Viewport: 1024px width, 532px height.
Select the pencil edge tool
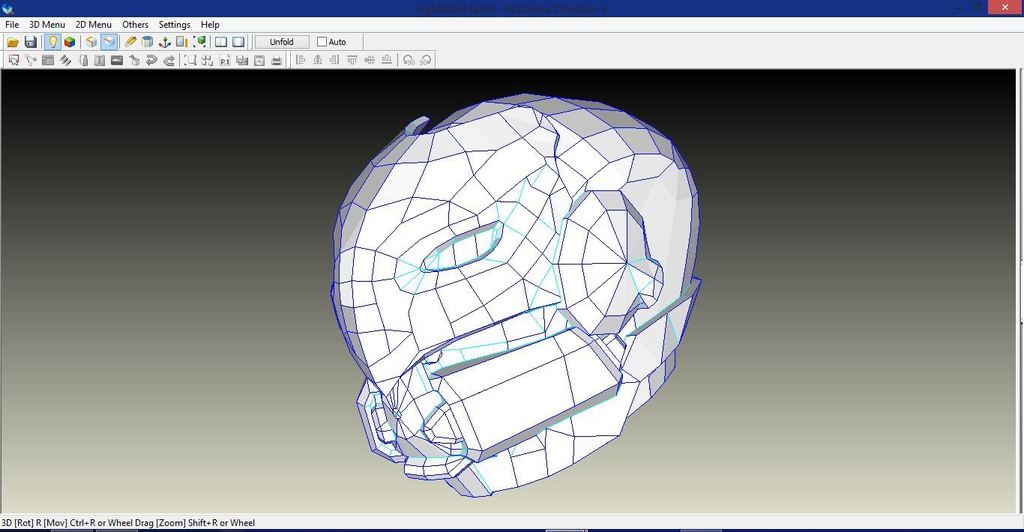(x=131, y=42)
